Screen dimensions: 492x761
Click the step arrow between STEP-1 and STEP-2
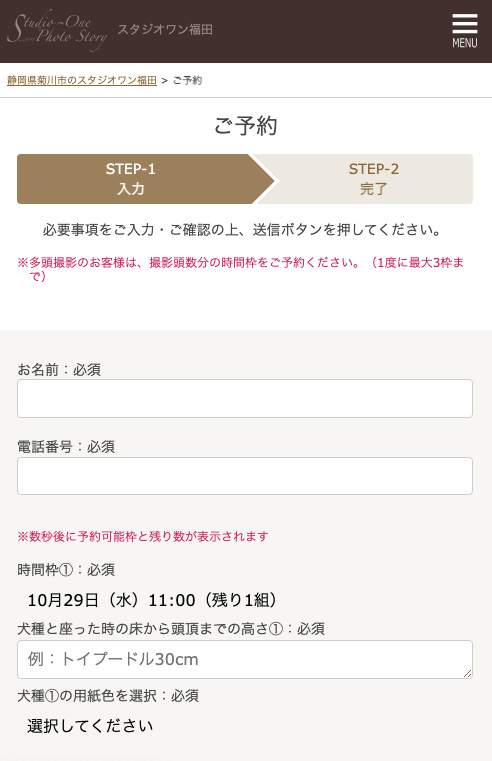pos(264,179)
